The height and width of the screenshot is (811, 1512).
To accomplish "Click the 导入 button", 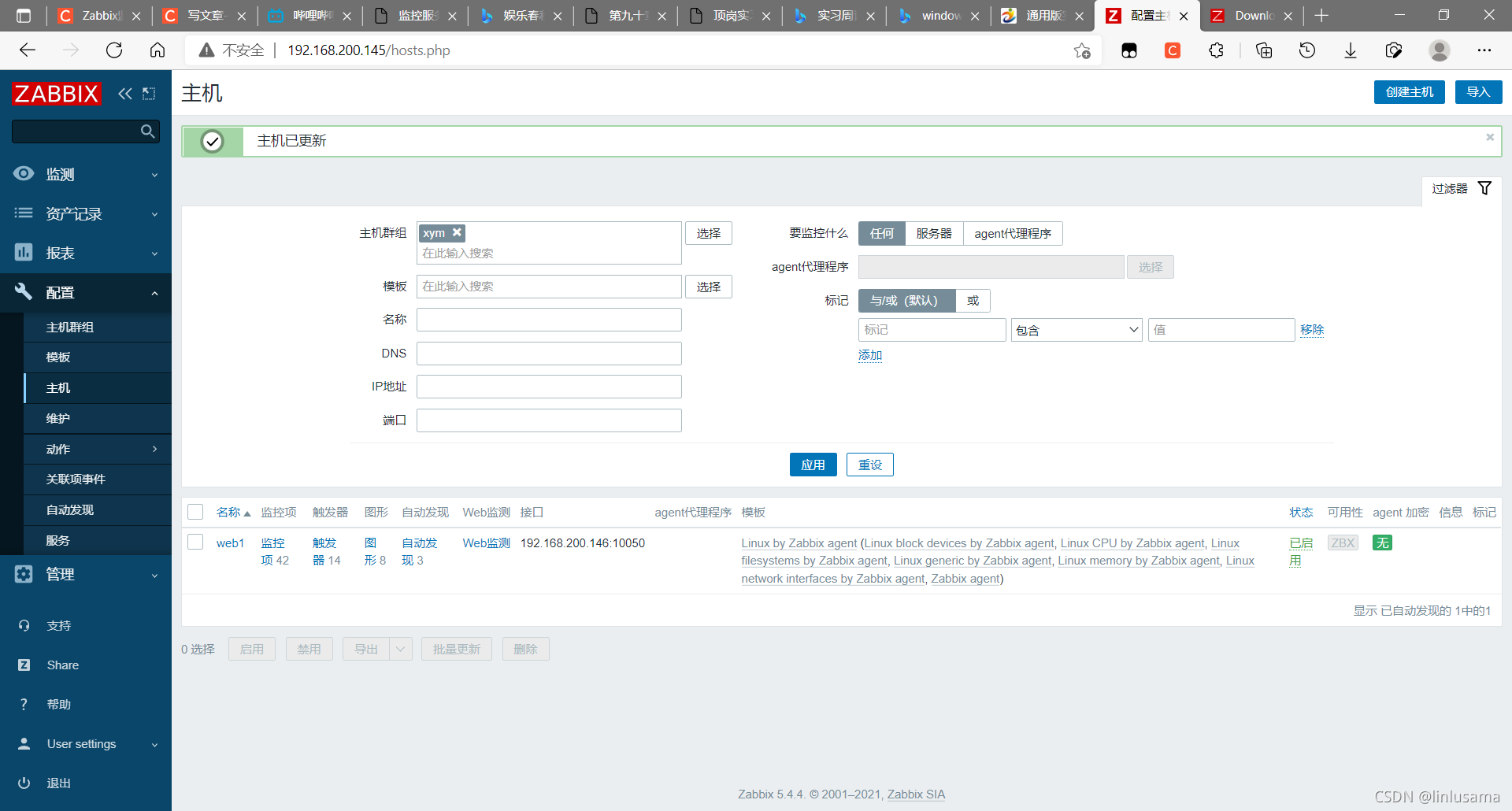I will tap(1478, 92).
